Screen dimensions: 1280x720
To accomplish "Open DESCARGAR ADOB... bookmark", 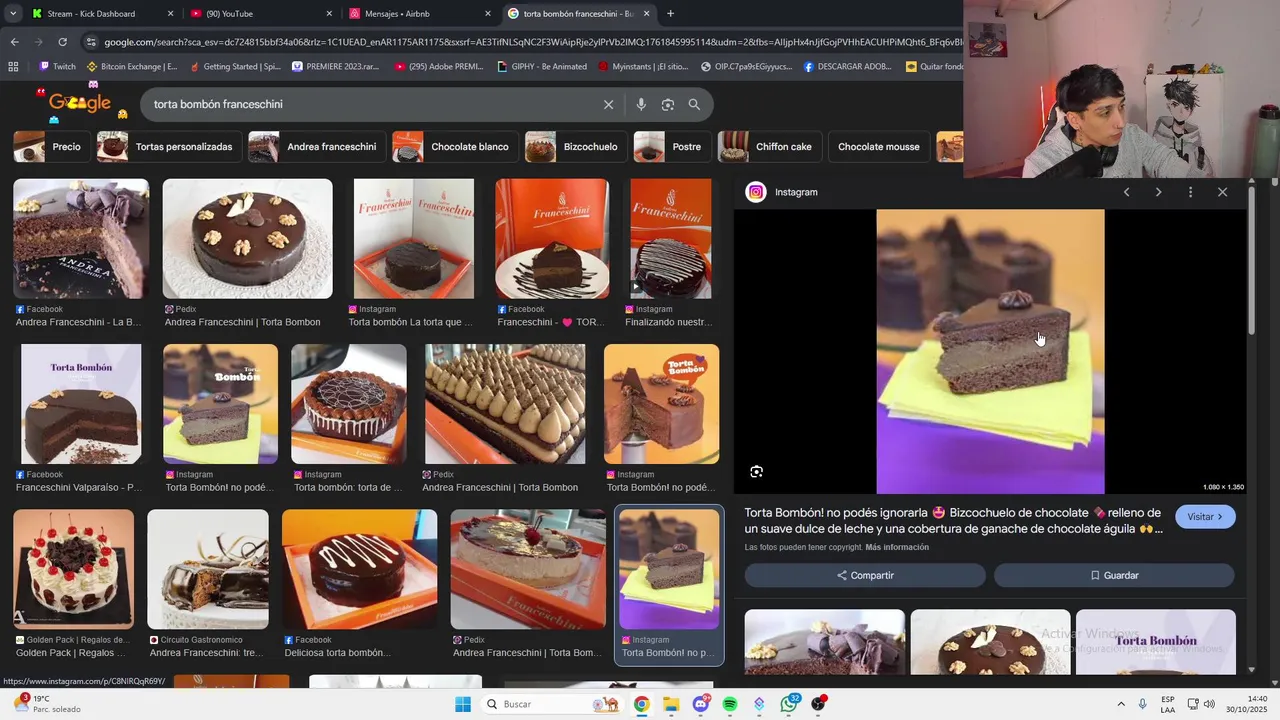I will (847, 67).
